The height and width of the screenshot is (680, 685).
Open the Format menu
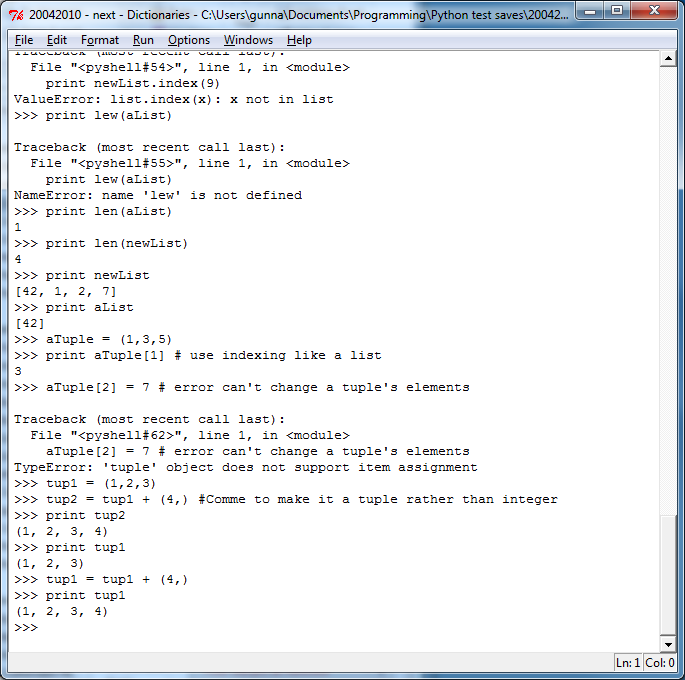[100, 40]
